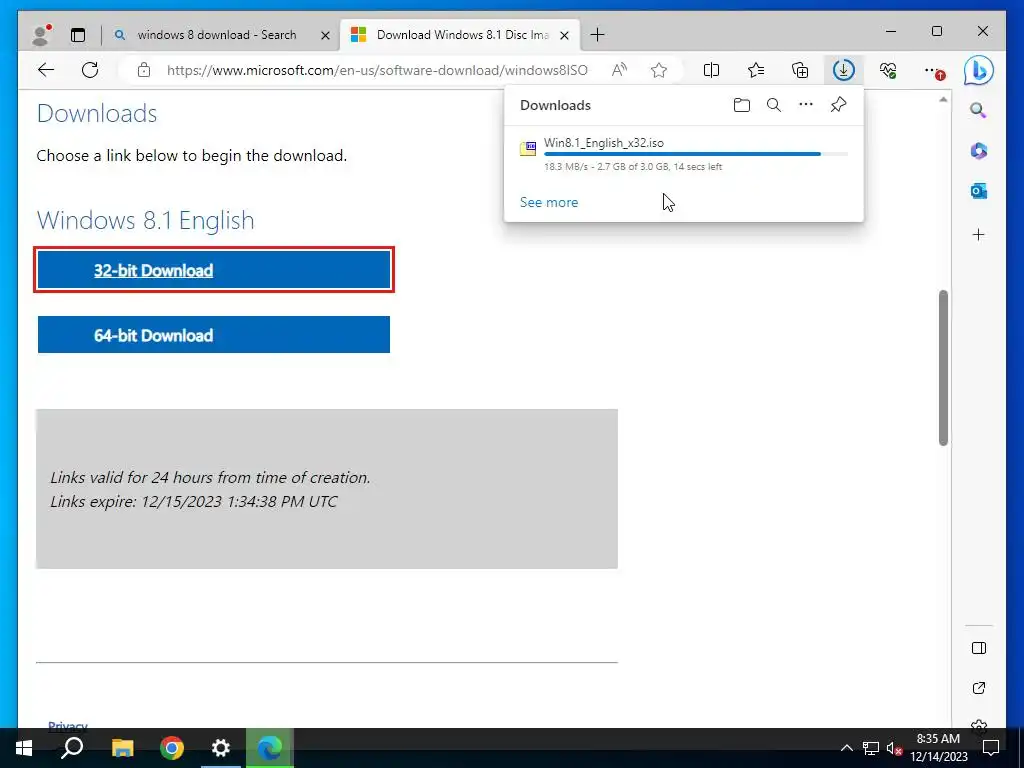
Task: Add a sidebar app with plus
Action: (978, 234)
